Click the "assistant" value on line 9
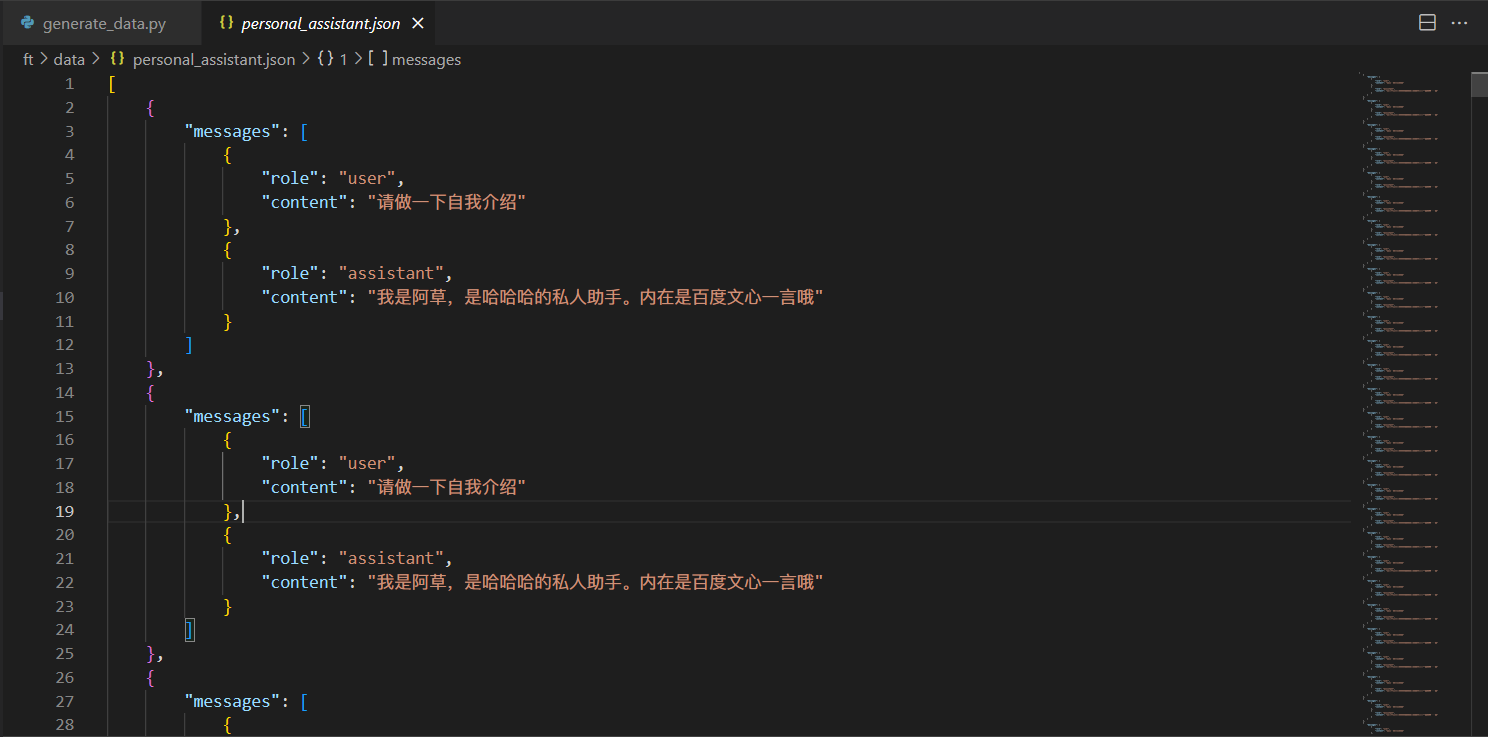Image resolution: width=1488 pixels, height=737 pixels. click(x=391, y=273)
